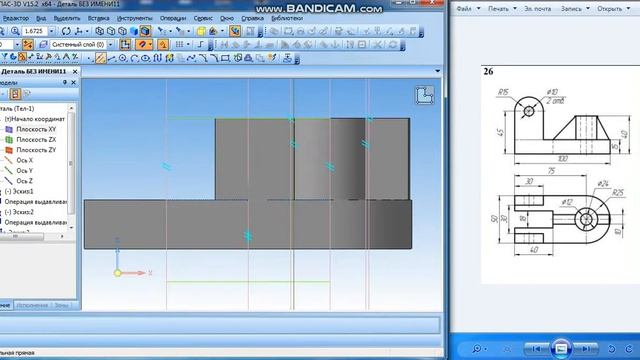Toggle the orange parametric mode button
The width and height of the screenshot is (640, 360).
[162, 44]
